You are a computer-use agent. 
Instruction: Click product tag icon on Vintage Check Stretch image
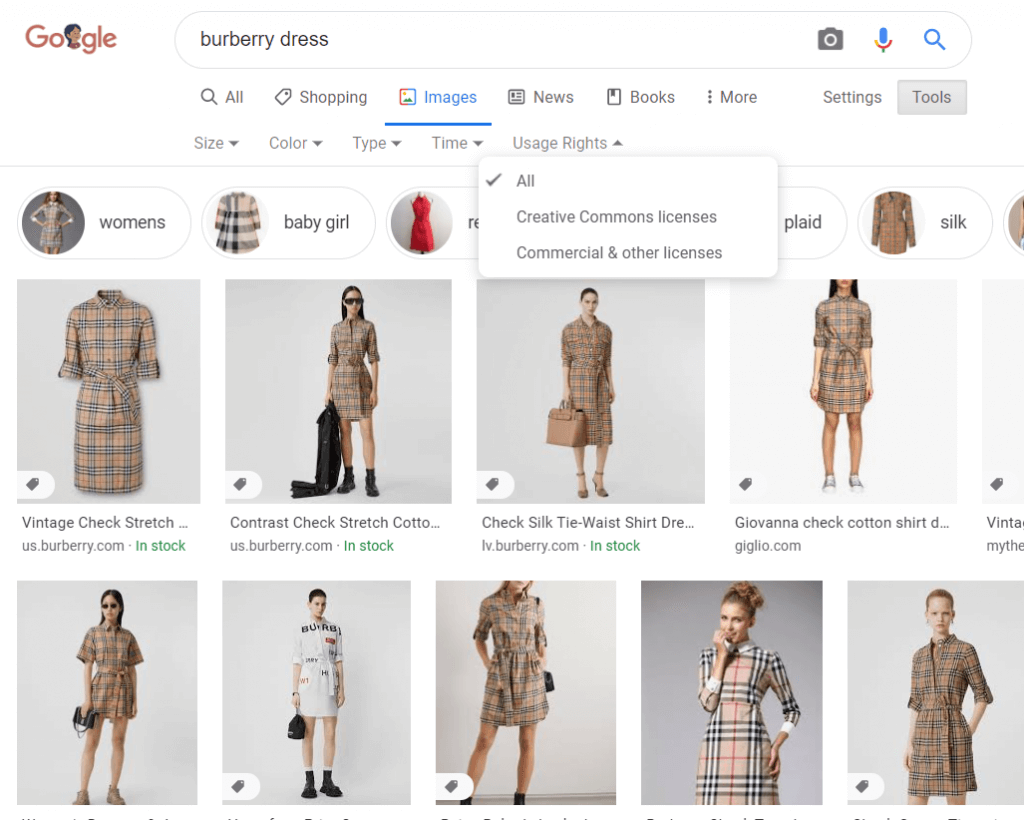coord(33,484)
